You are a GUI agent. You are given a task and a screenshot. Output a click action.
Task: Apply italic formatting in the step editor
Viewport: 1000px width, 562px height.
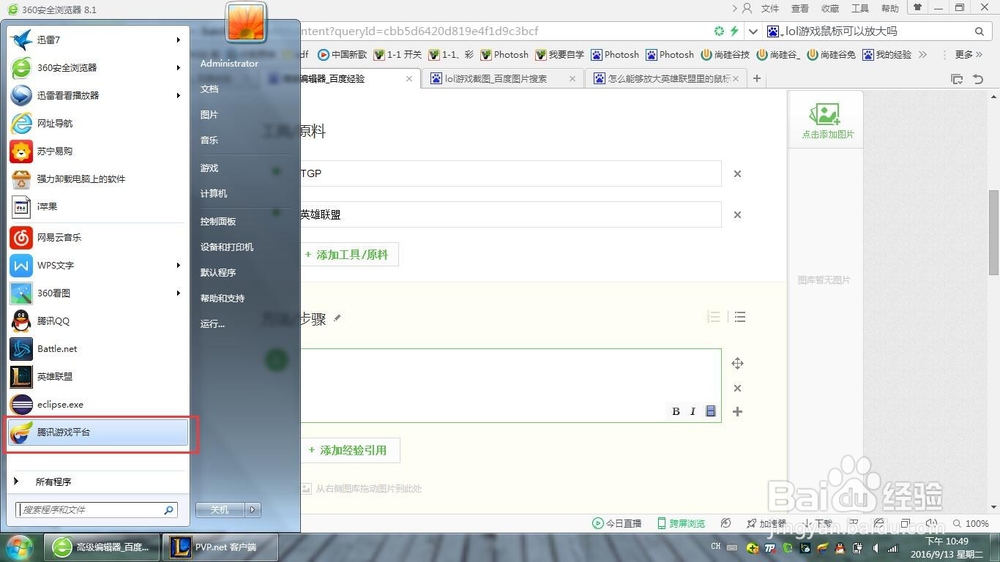click(693, 411)
